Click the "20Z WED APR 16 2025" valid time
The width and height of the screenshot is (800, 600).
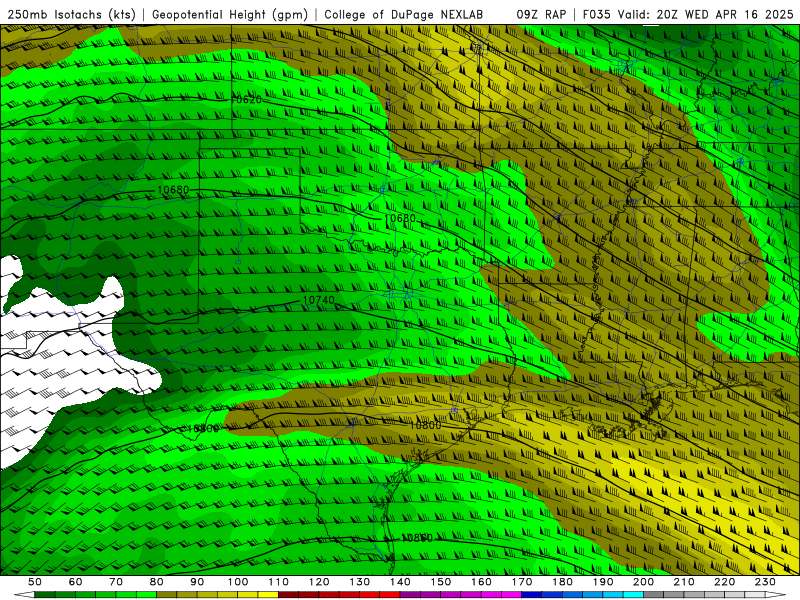[x=724, y=15]
